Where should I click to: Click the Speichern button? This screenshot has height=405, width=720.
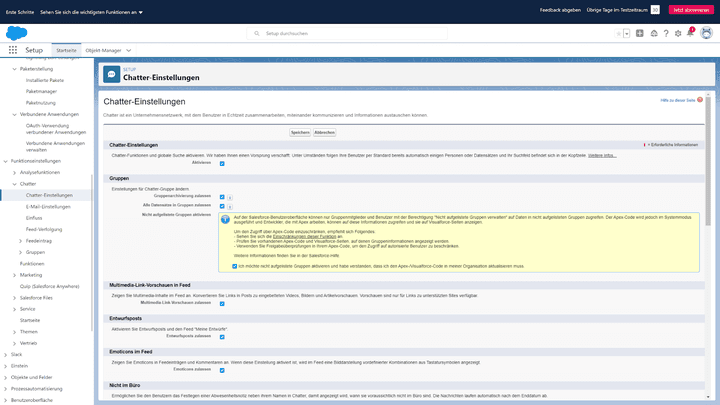point(299,132)
